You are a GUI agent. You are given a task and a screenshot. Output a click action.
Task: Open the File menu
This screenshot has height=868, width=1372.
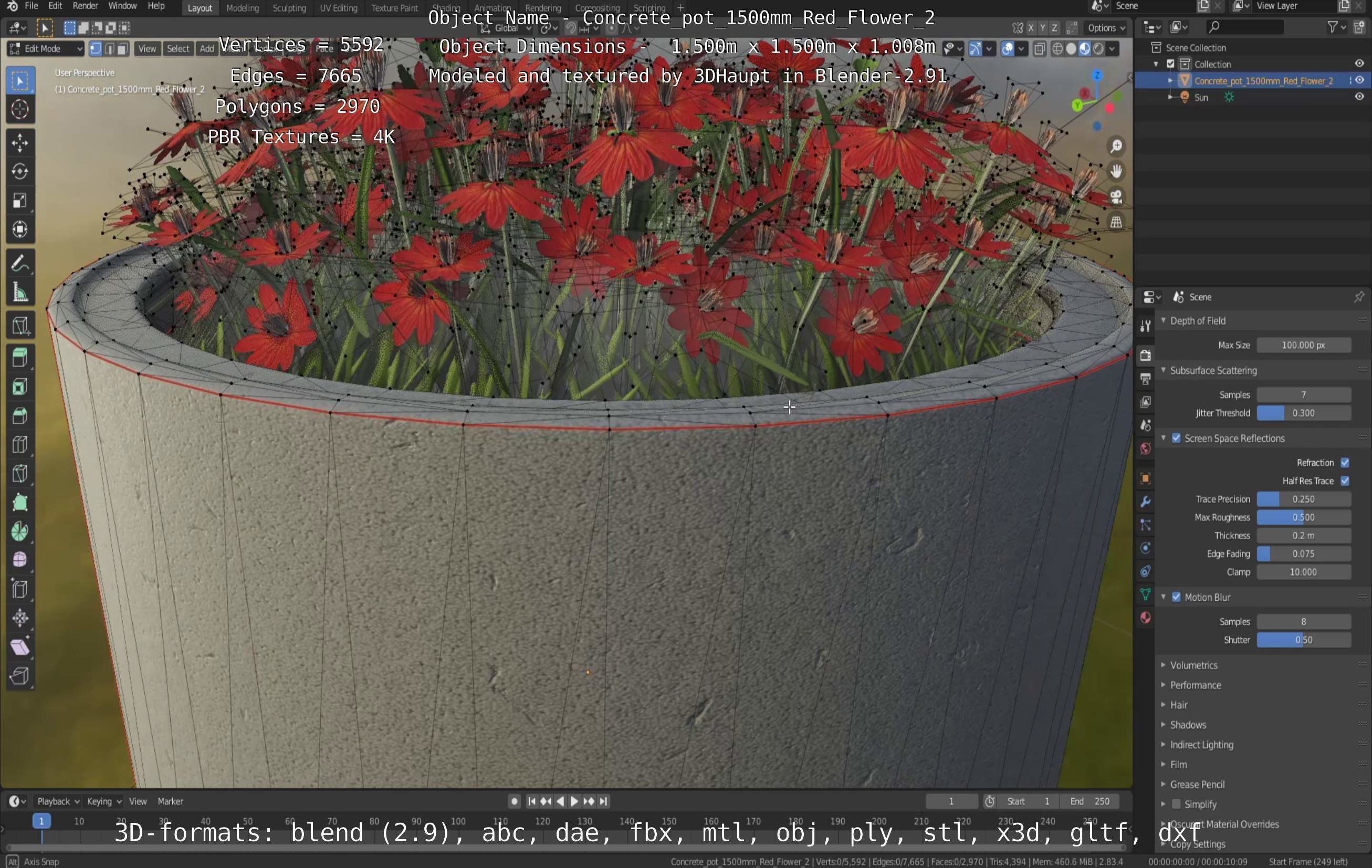tap(32, 6)
